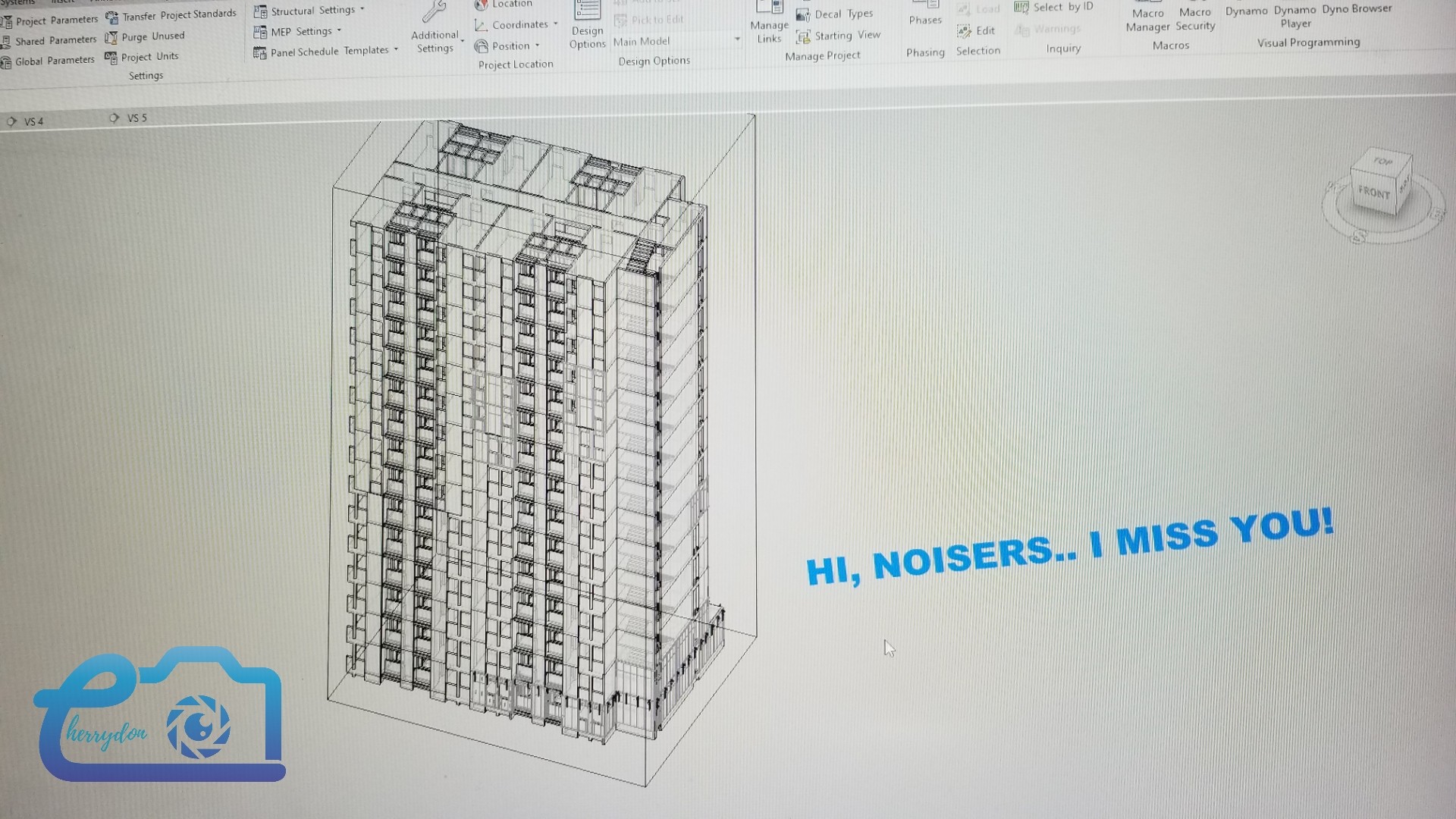Image resolution: width=1456 pixels, height=819 pixels.
Task: Click the Shared Parameters label
Action: tap(56, 40)
